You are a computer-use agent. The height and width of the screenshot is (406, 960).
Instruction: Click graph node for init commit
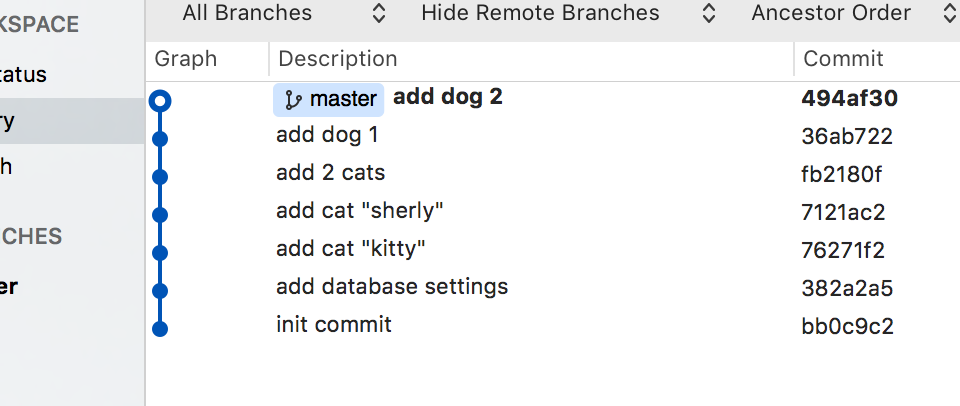pos(160,327)
